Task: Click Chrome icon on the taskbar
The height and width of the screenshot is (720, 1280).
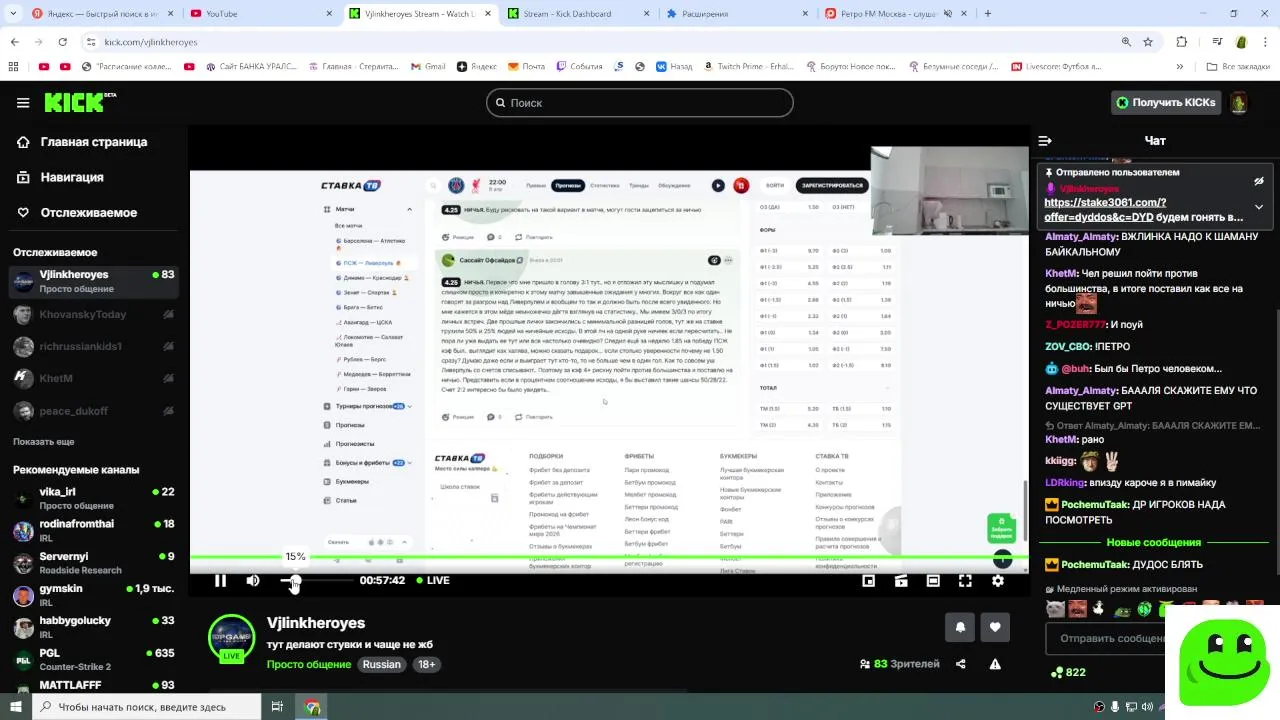Action: coord(313,707)
